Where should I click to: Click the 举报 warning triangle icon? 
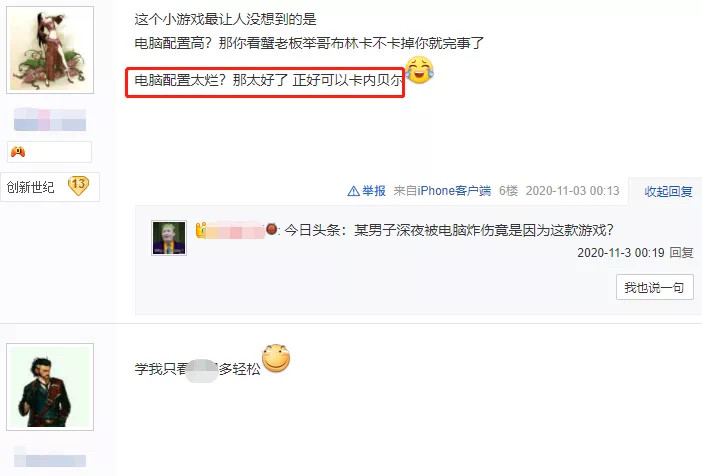(353, 191)
